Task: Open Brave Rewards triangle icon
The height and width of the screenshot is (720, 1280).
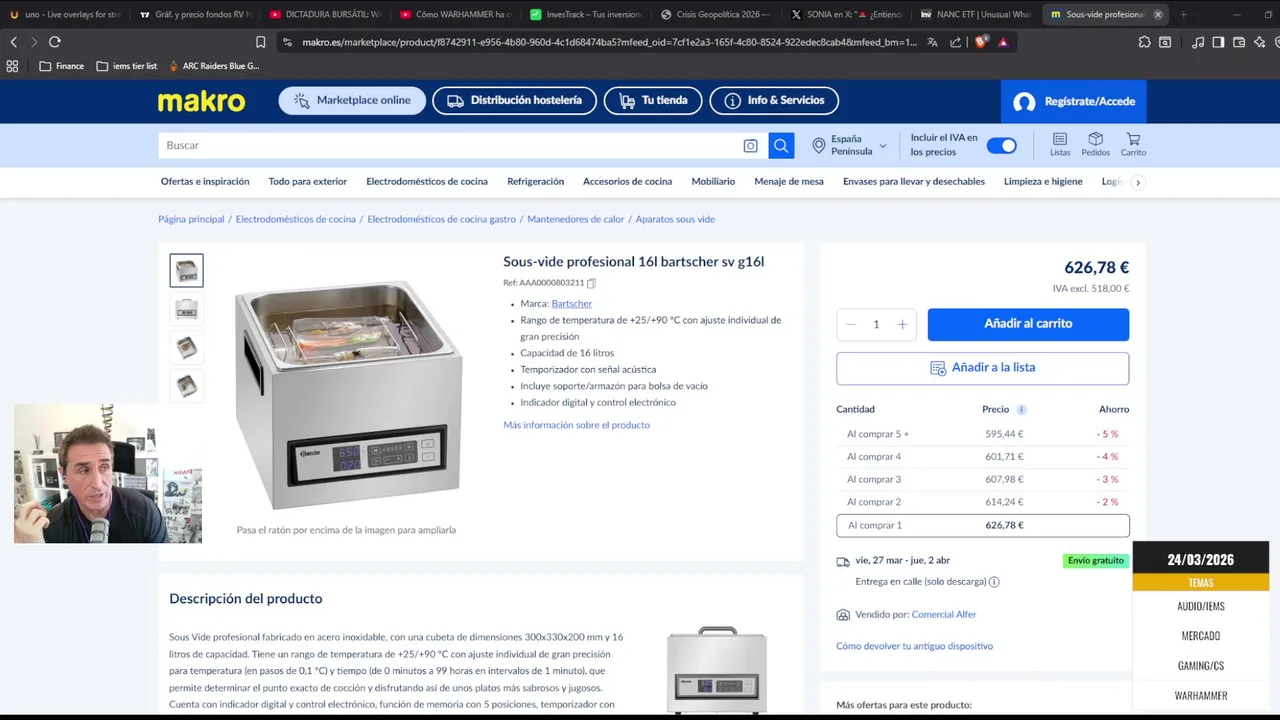Action: click(x=1003, y=42)
